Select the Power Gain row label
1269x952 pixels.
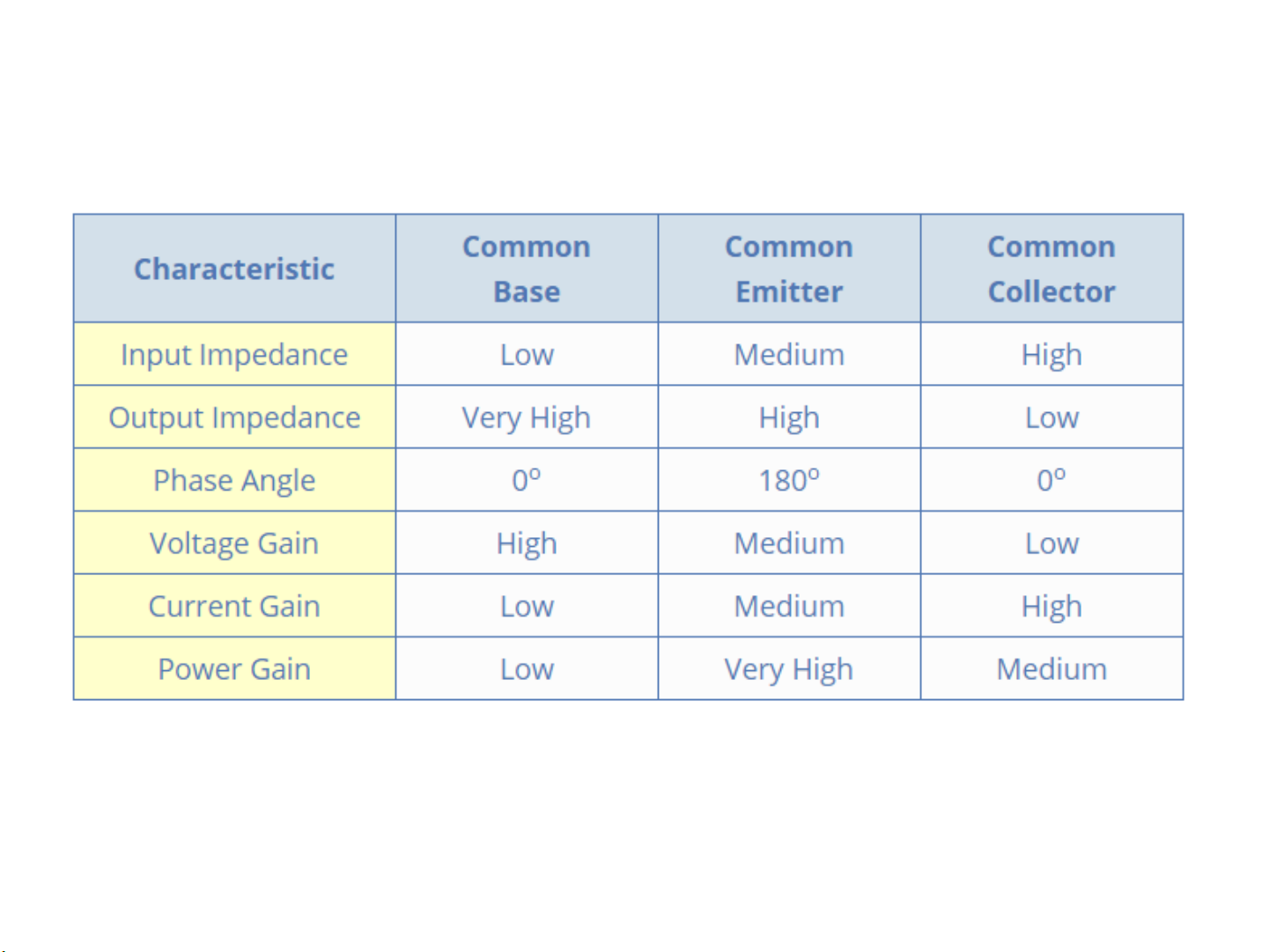coord(234,669)
